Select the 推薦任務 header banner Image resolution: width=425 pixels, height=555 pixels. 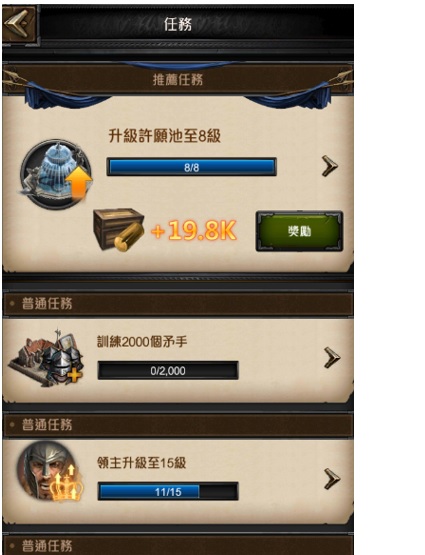tap(178, 80)
